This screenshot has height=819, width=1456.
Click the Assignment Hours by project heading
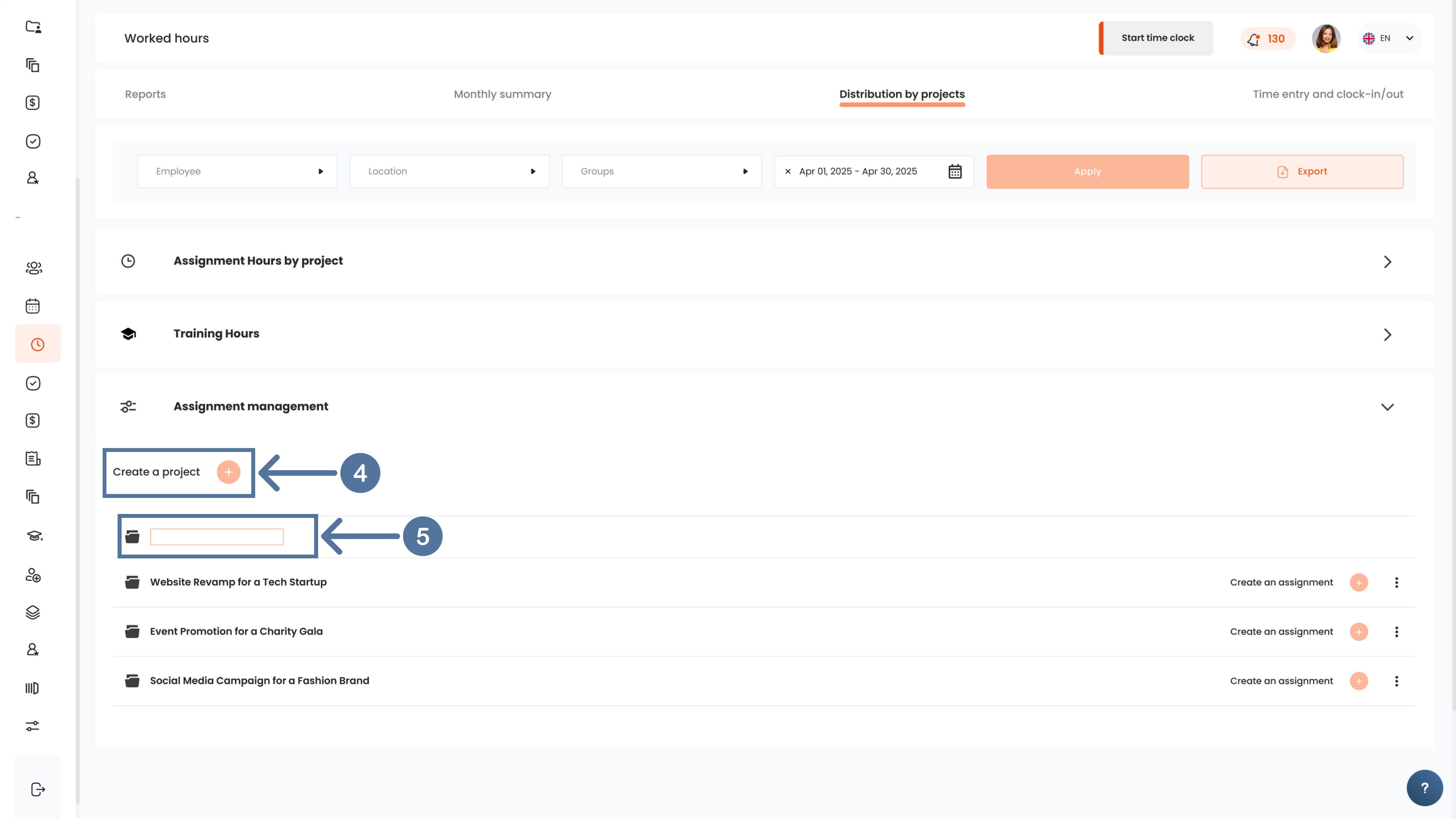(x=258, y=261)
